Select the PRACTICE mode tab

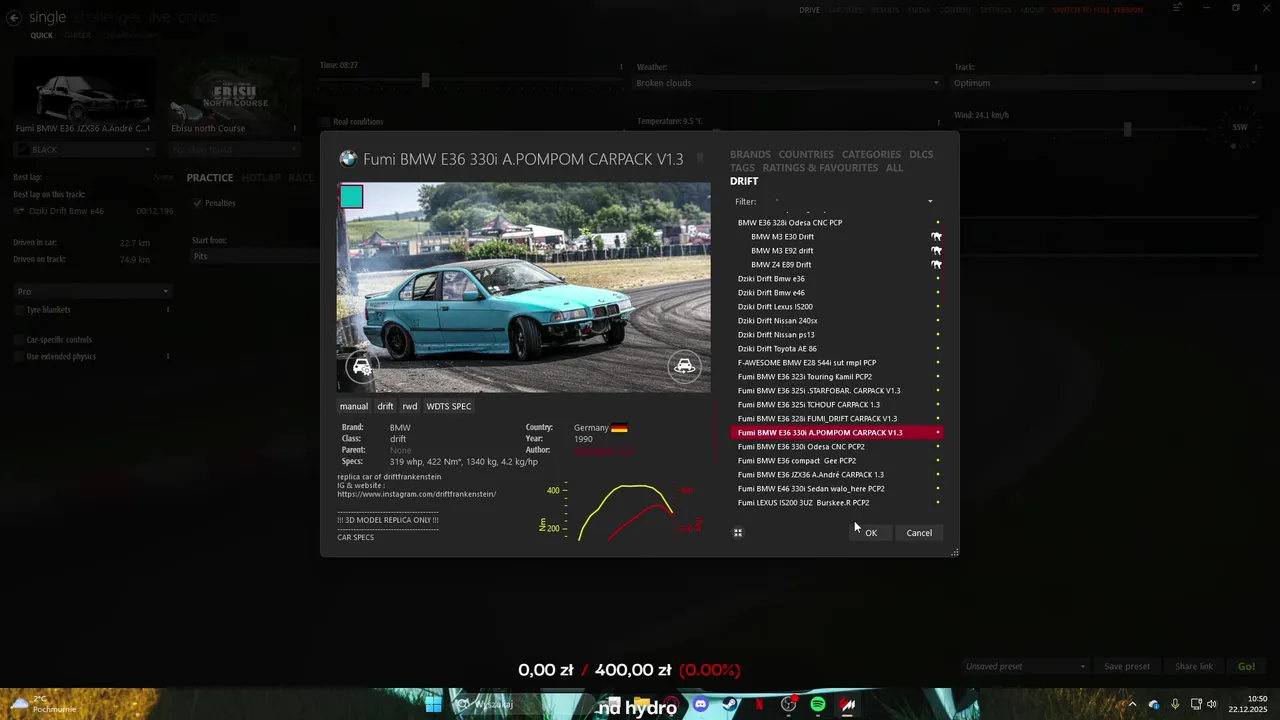click(210, 178)
